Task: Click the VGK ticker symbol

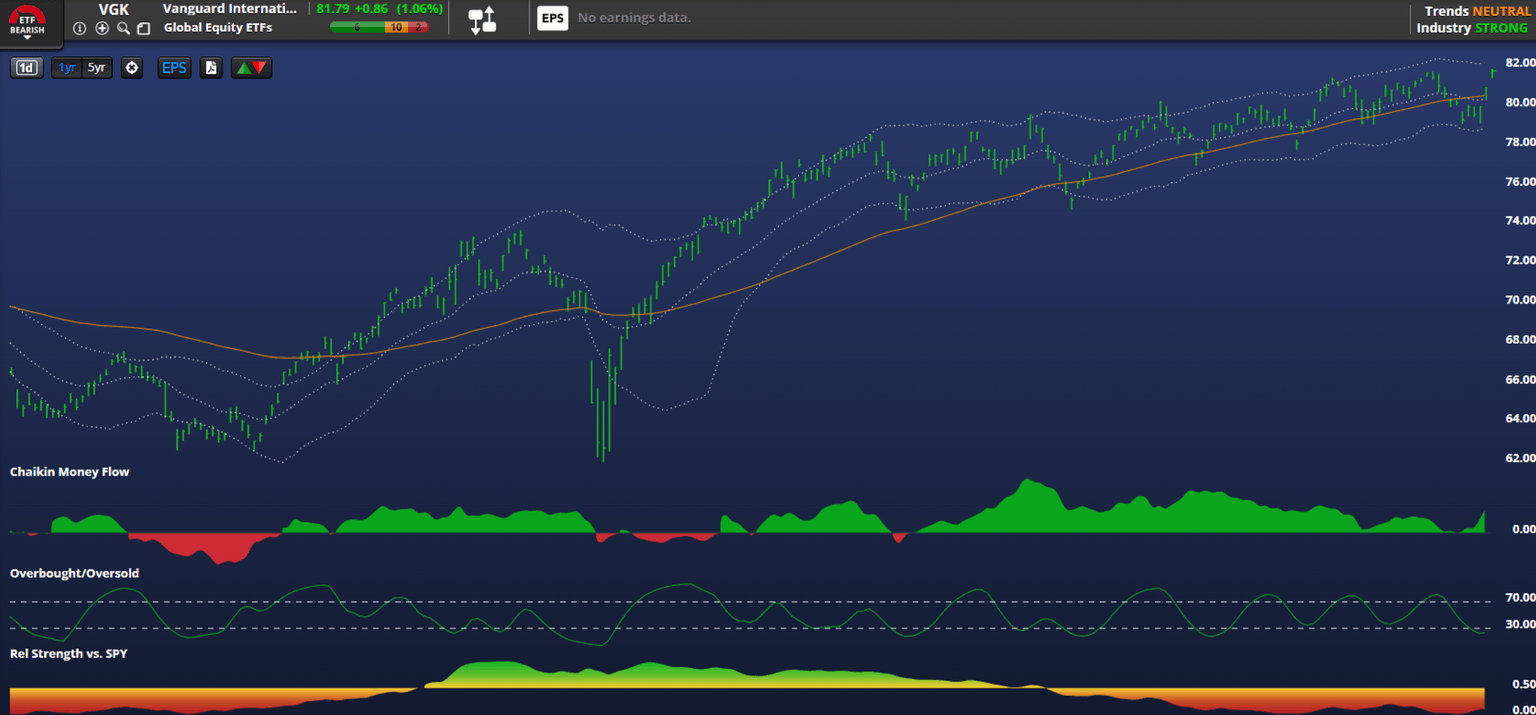Action: point(113,9)
